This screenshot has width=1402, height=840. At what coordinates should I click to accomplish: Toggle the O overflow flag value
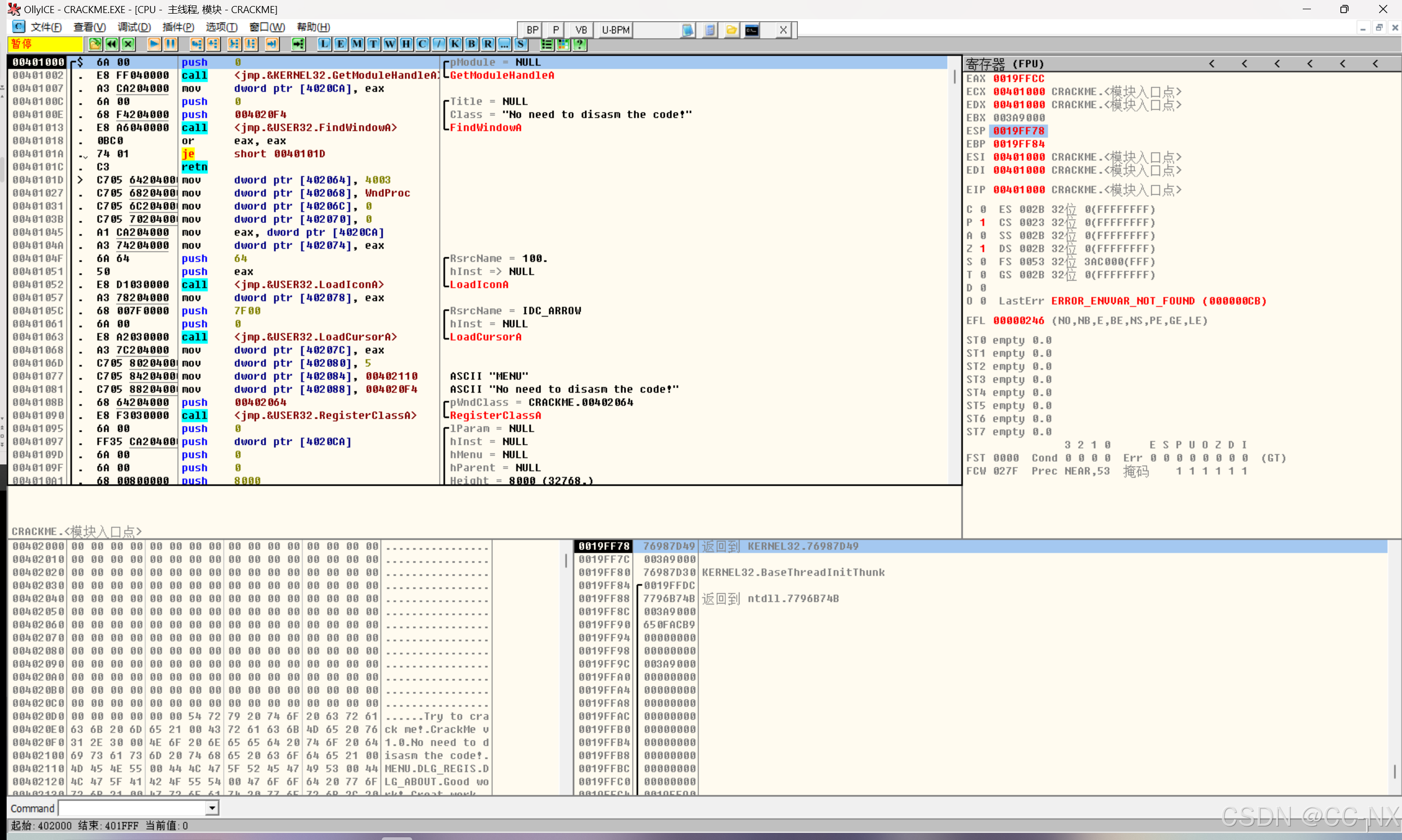tap(983, 300)
